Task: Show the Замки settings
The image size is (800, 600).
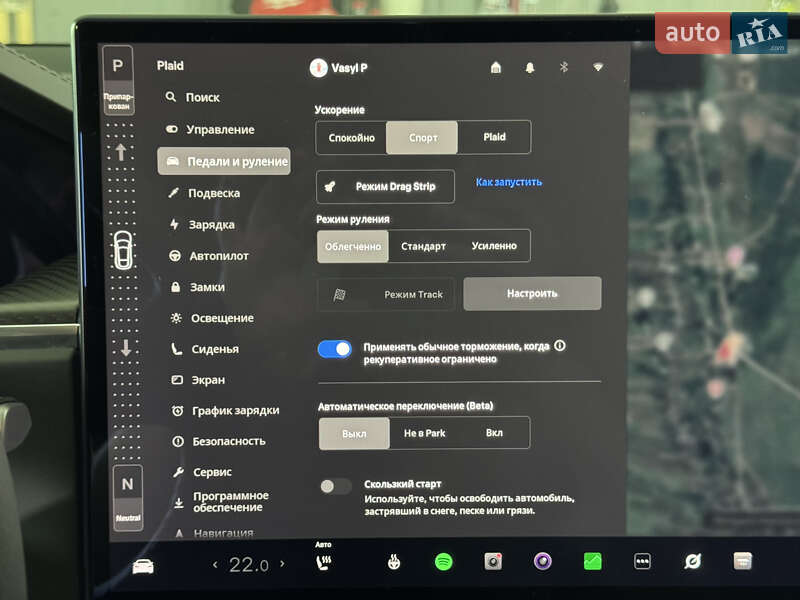Action: pos(197,287)
